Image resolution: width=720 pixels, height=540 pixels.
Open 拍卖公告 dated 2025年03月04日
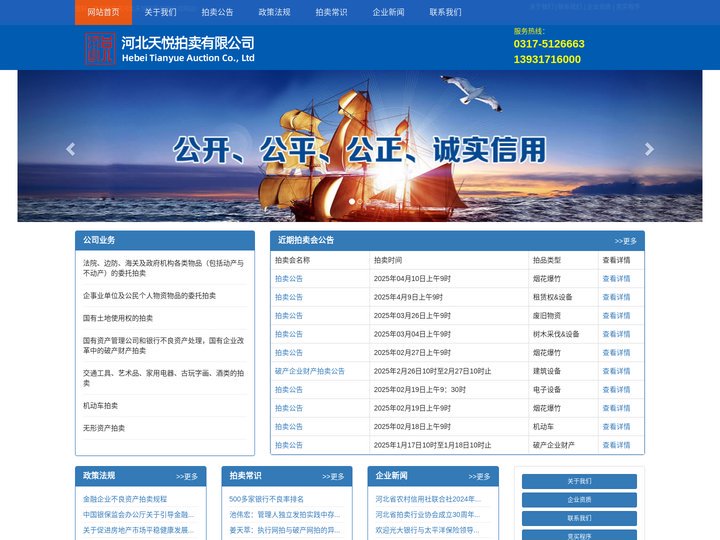pyautogui.click(x=289, y=334)
